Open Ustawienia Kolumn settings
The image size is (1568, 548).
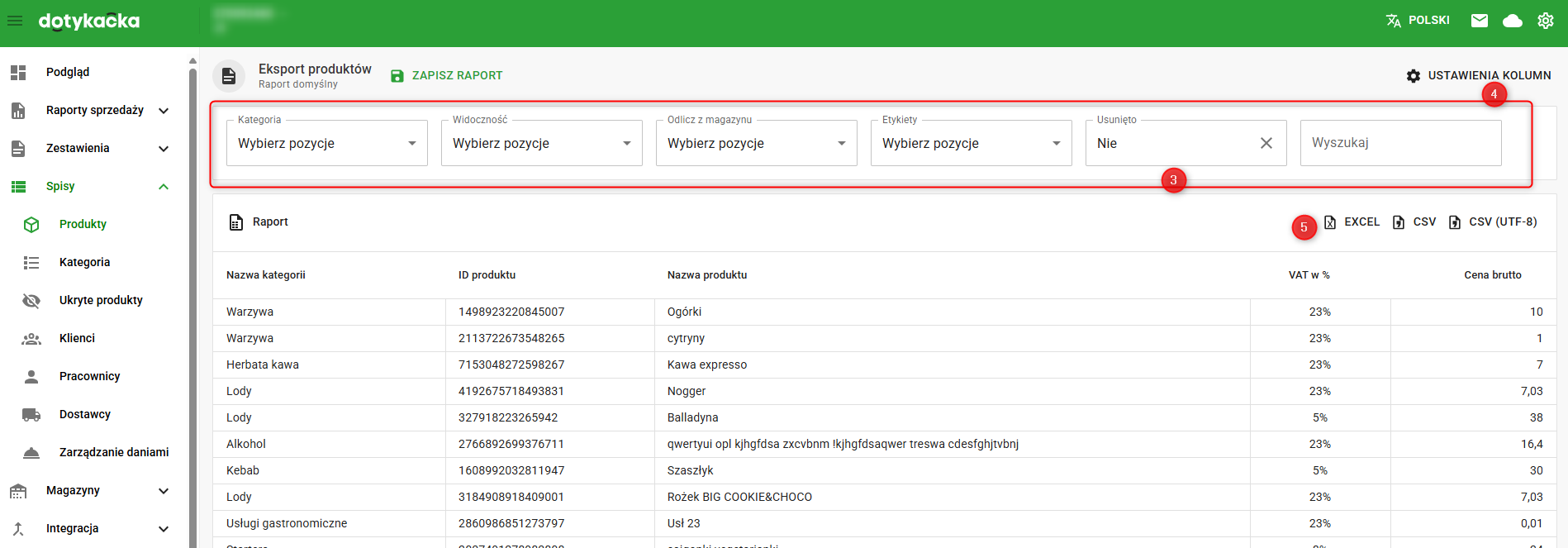point(1479,75)
